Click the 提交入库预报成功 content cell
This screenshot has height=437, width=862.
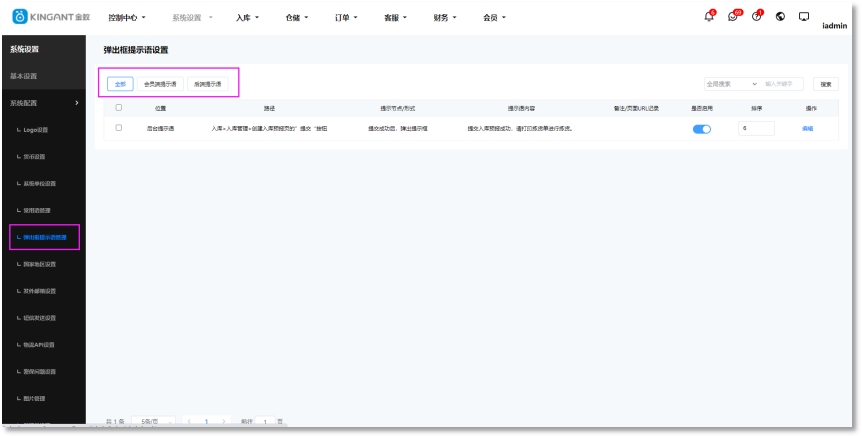click(521, 129)
